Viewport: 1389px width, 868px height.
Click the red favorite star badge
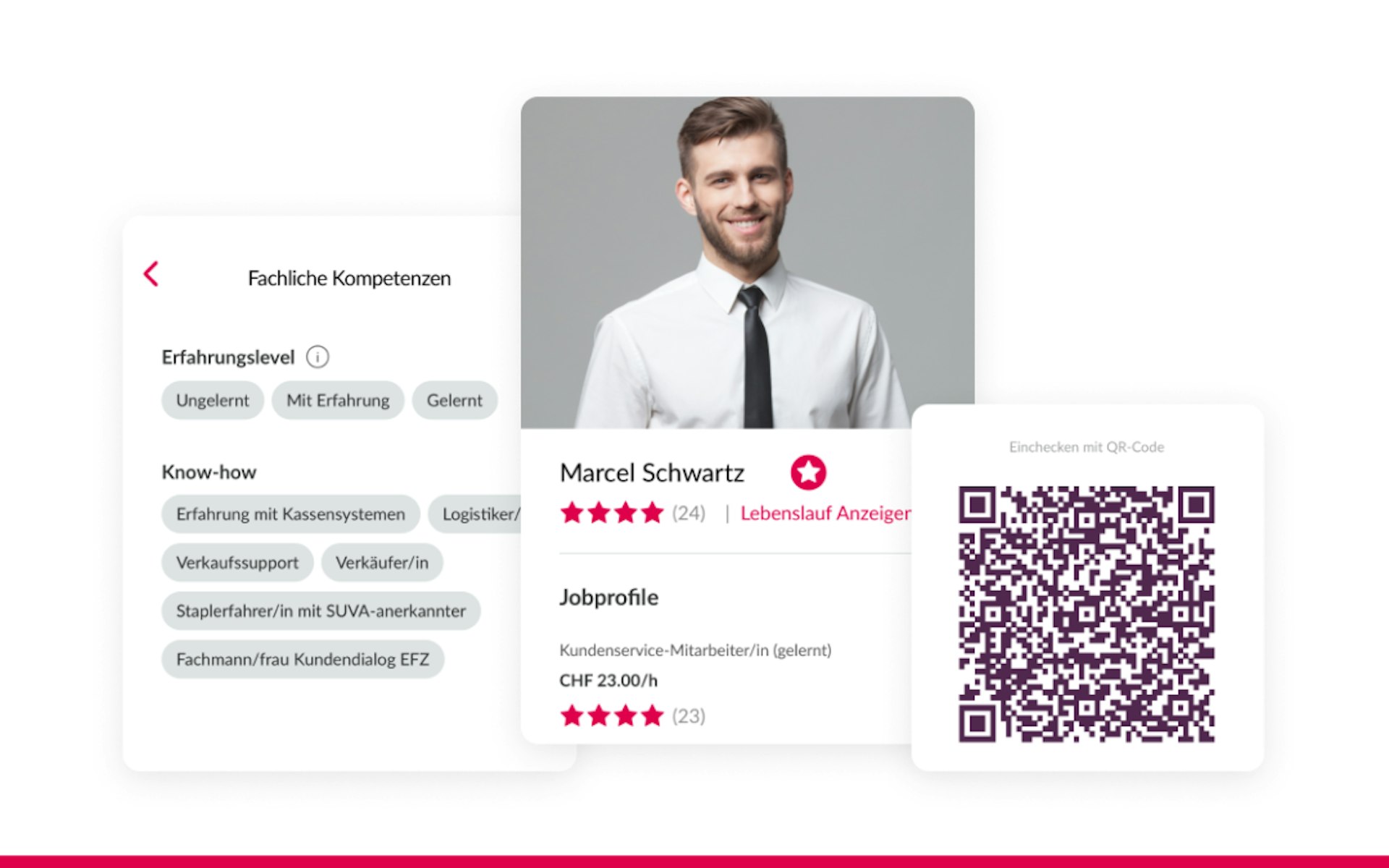[x=808, y=472]
